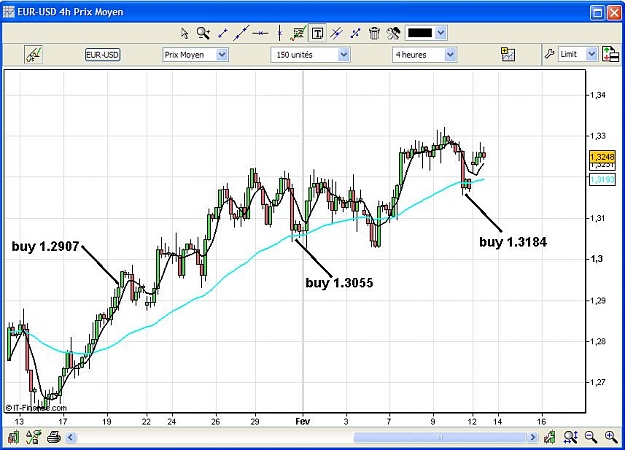Expand the drawing color dropdown arrow
This screenshot has width=625, height=450.
(440, 33)
